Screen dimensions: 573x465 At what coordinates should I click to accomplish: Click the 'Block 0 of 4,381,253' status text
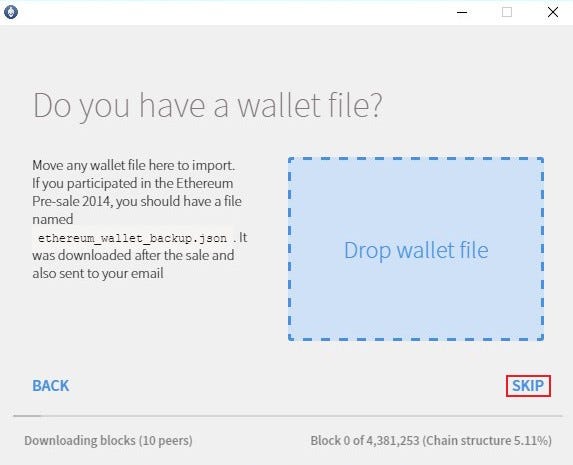(x=365, y=441)
